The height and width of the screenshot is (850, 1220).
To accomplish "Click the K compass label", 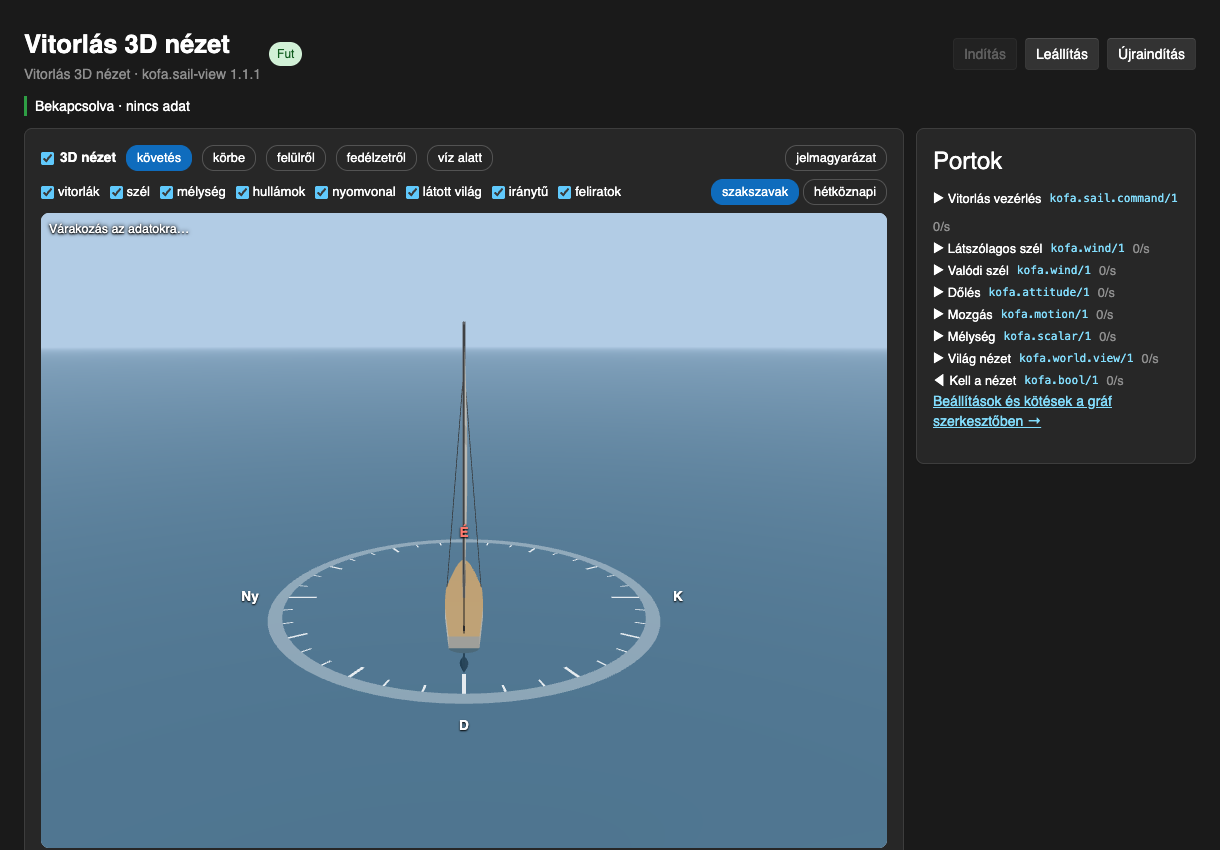I will click(x=678, y=596).
